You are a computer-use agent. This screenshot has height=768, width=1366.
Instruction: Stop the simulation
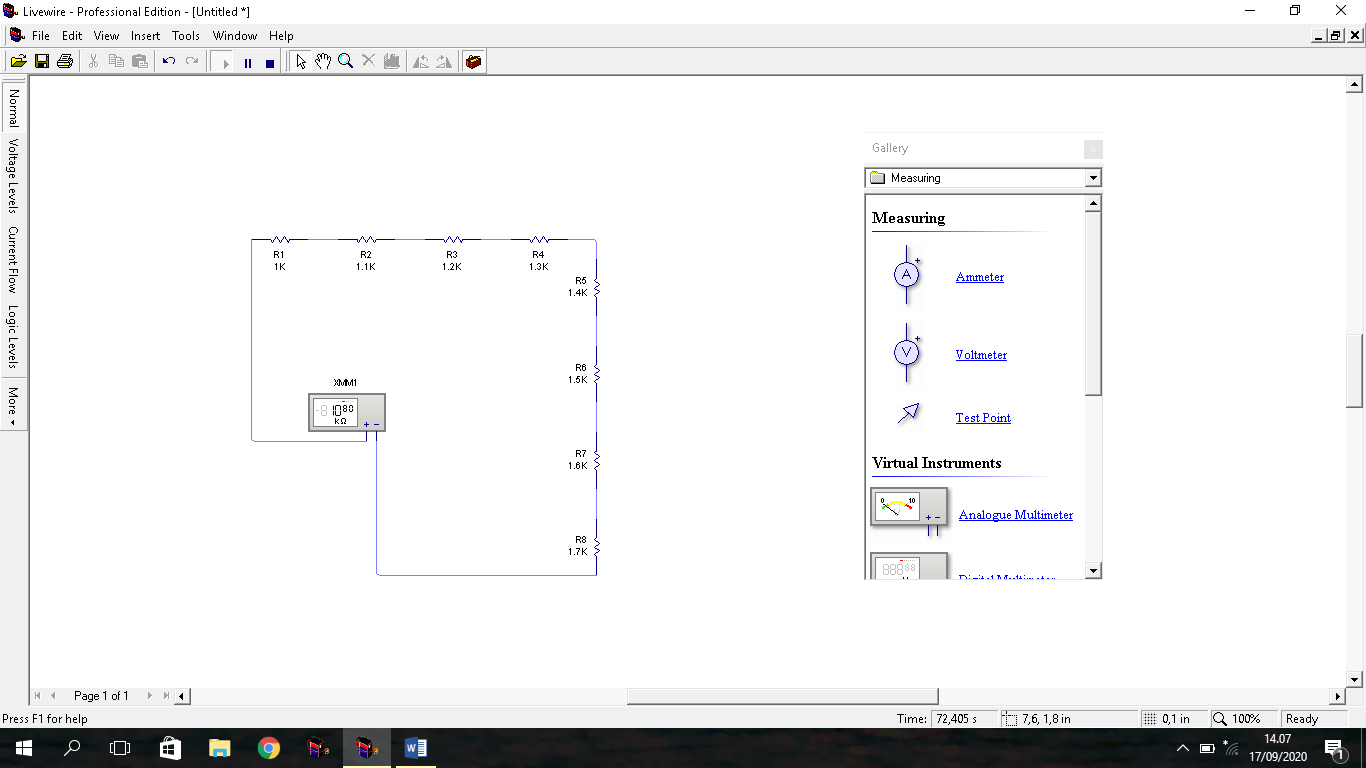[270, 62]
